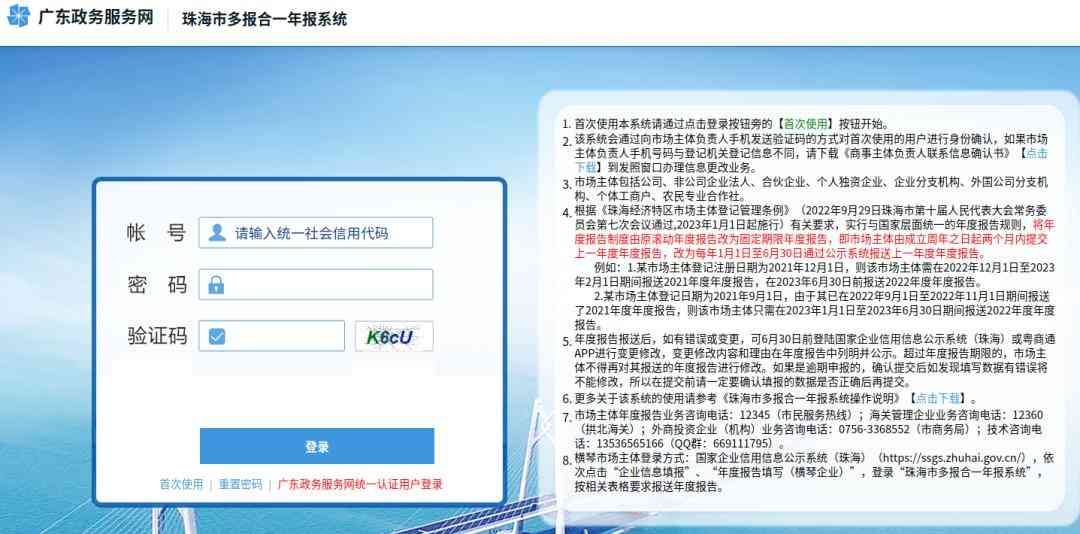Image resolution: width=1080 pixels, height=534 pixels.
Task: Click the user icon in account field
Action: [x=217, y=233]
